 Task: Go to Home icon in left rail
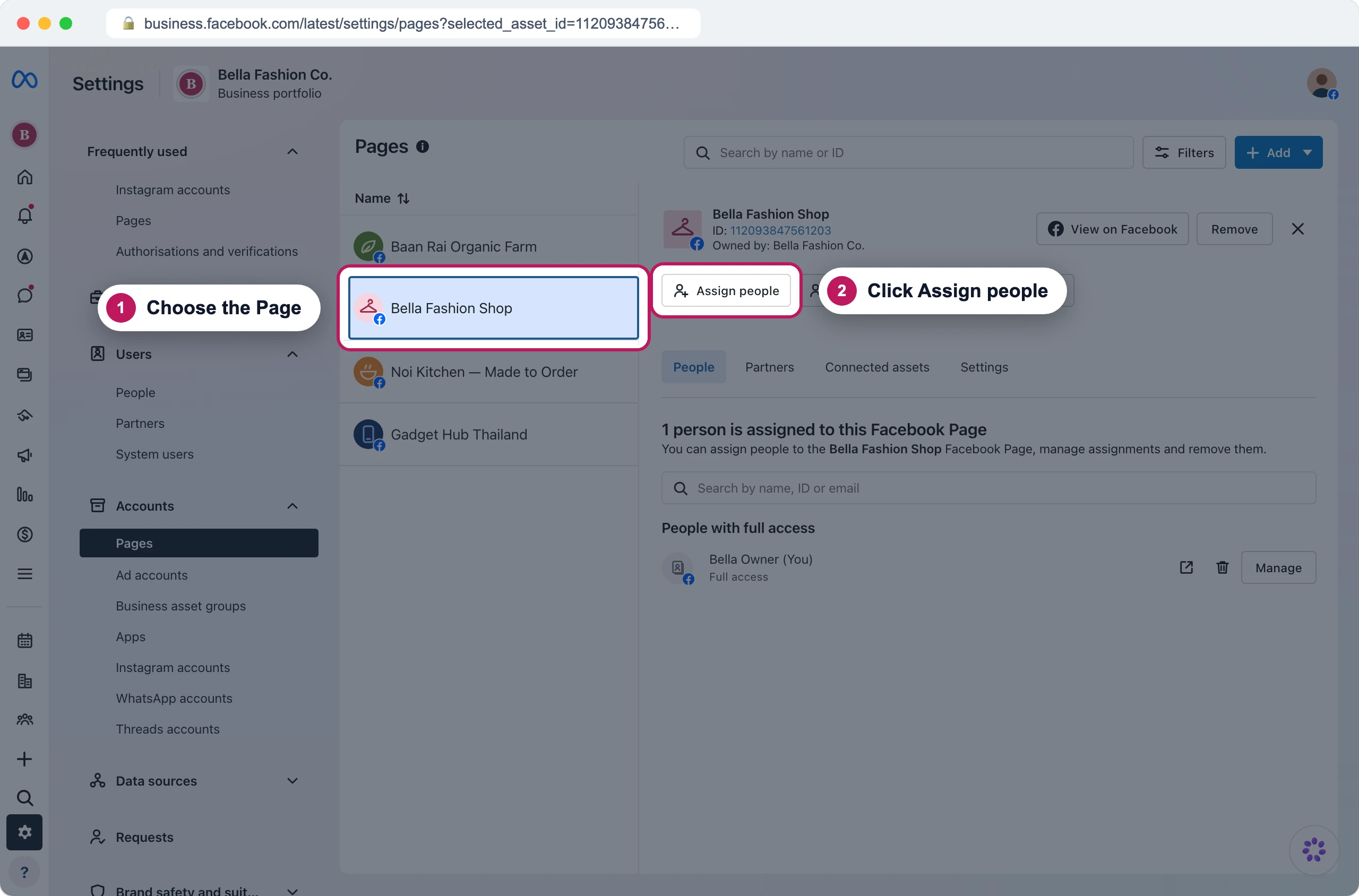[24, 177]
